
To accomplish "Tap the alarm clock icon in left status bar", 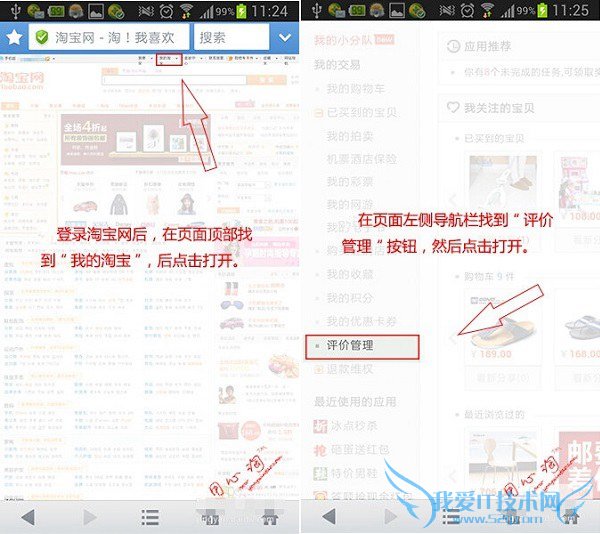I will click(166, 11).
